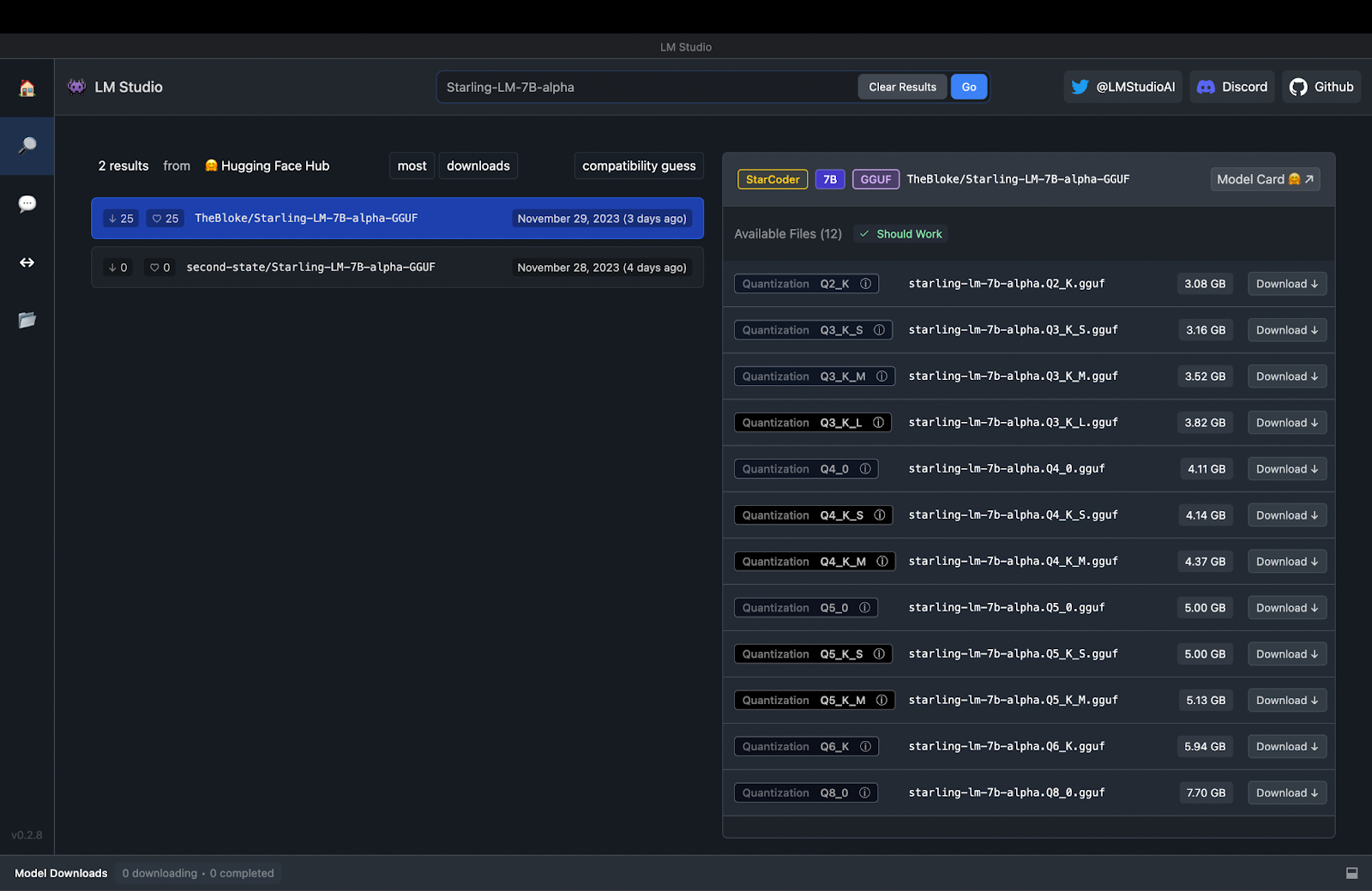The image size is (1372, 891).
Task: Open the Search magnifier tab in sidebar
Action: pyautogui.click(x=27, y=146)
